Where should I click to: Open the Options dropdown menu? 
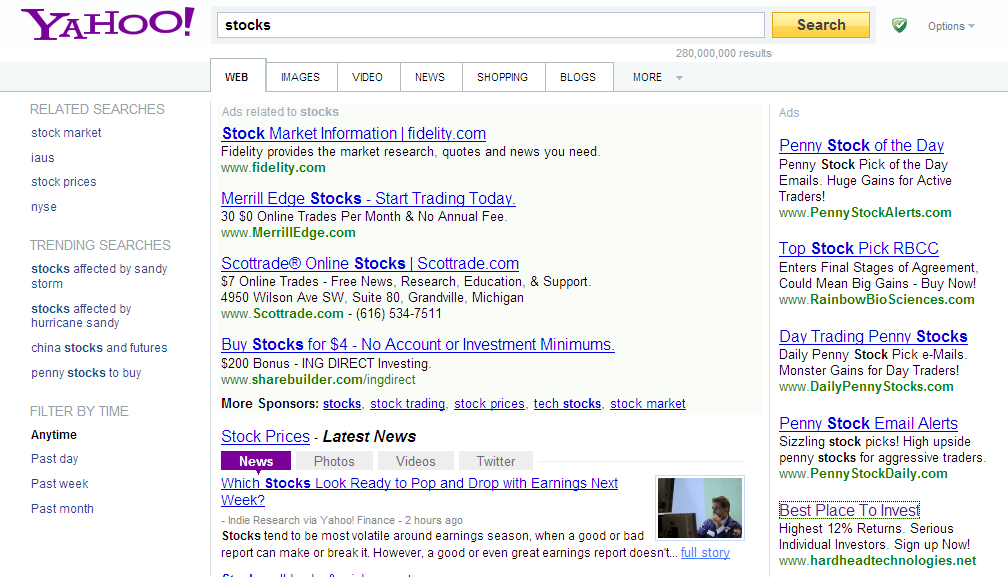click(x=950, y=26)
